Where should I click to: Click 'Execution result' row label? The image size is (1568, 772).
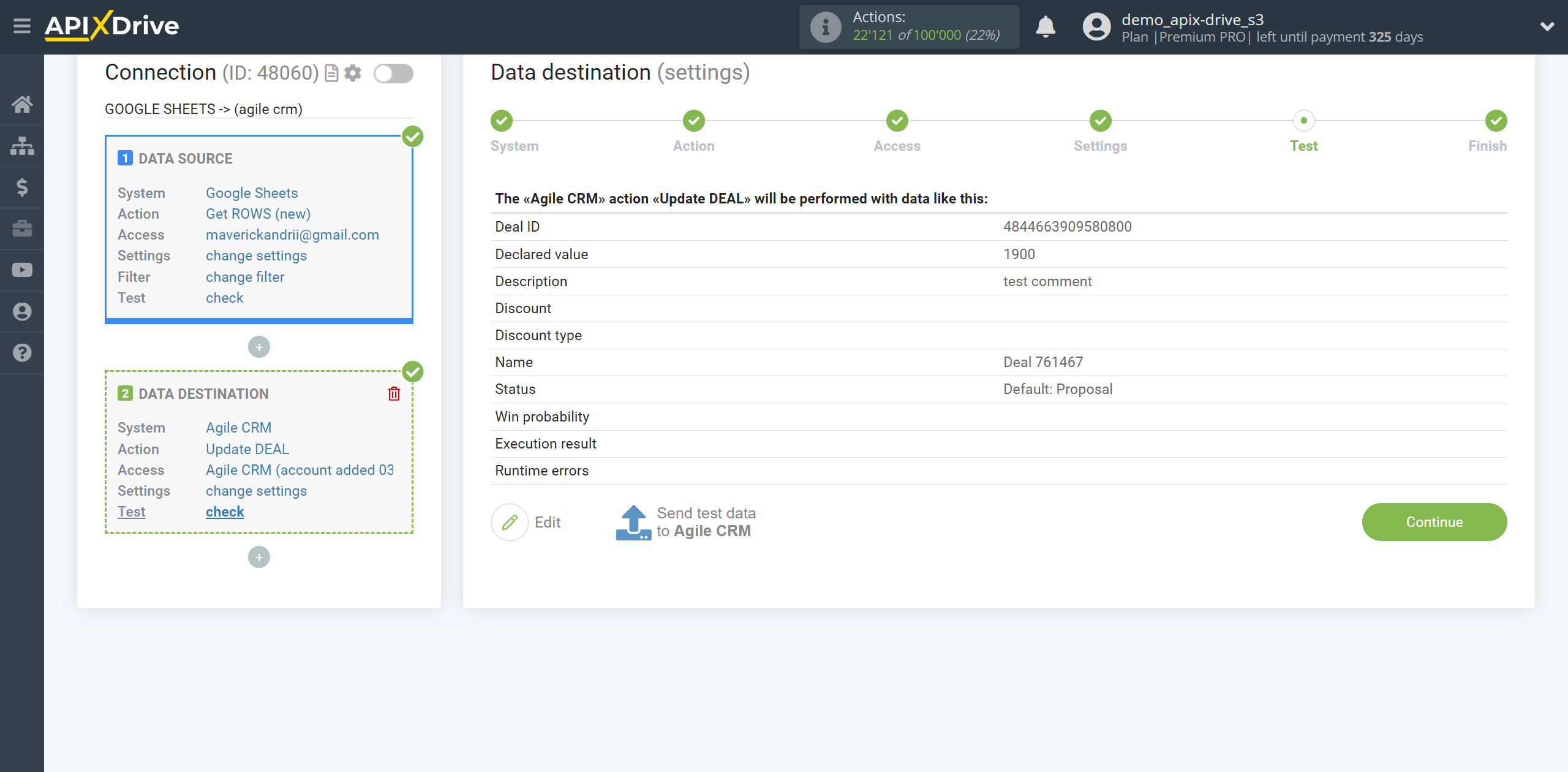(546, 444)
